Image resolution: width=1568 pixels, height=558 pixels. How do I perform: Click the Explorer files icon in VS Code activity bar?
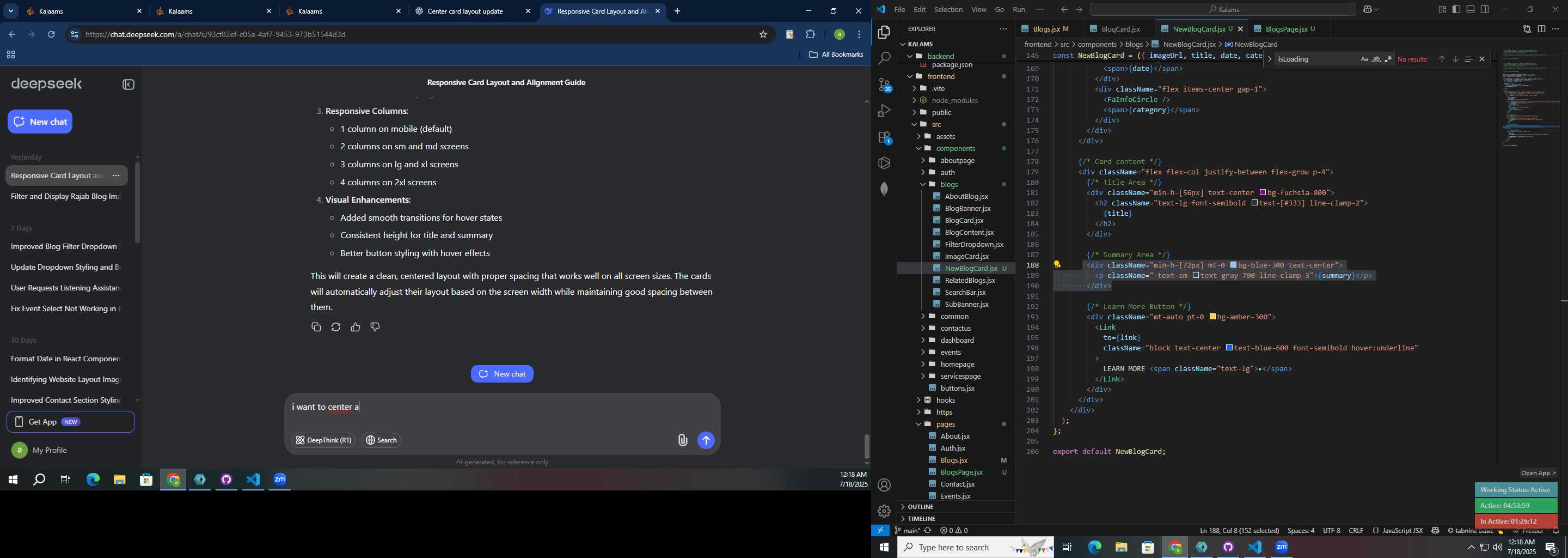coord(884,32)
